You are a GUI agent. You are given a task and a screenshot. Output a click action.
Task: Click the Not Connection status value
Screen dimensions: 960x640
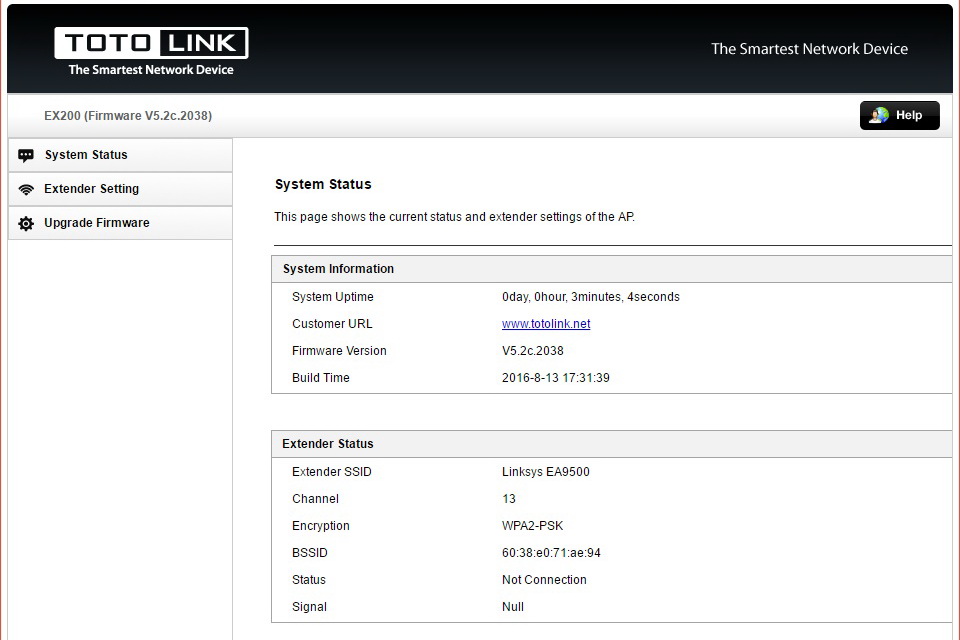click(x=544, y=580)
